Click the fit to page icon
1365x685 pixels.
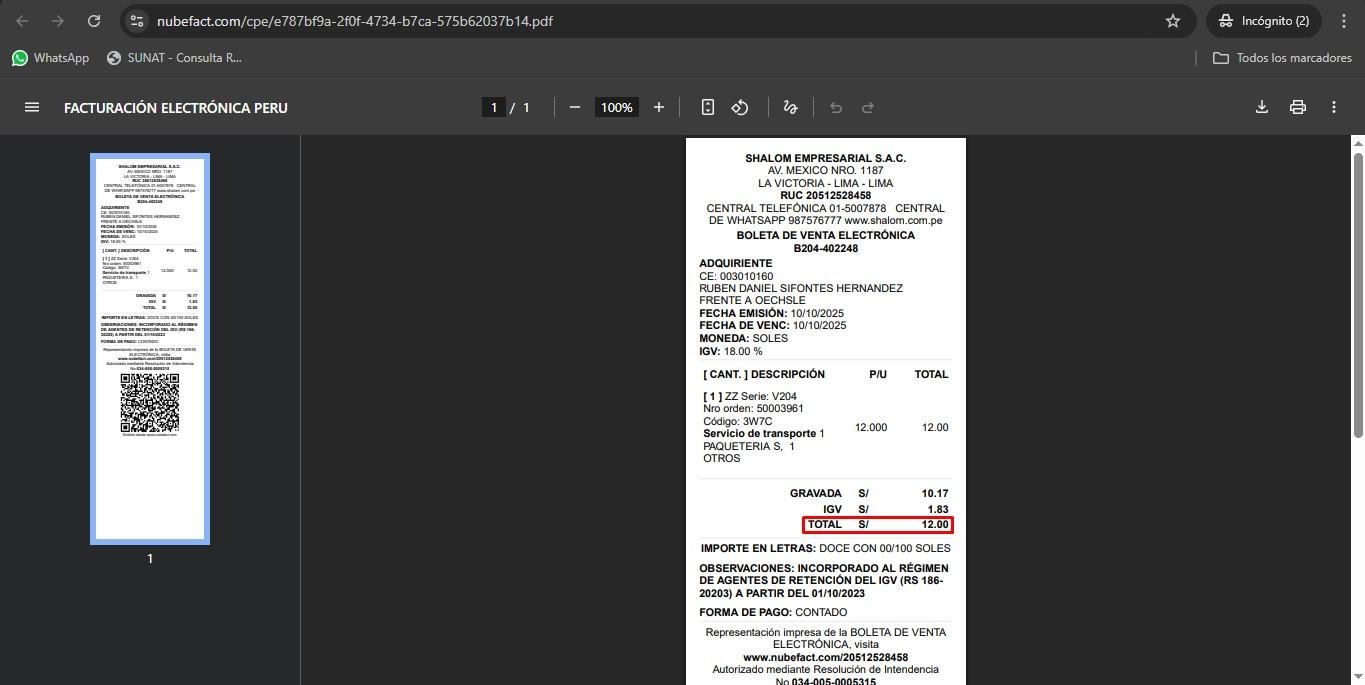point(708,107)
